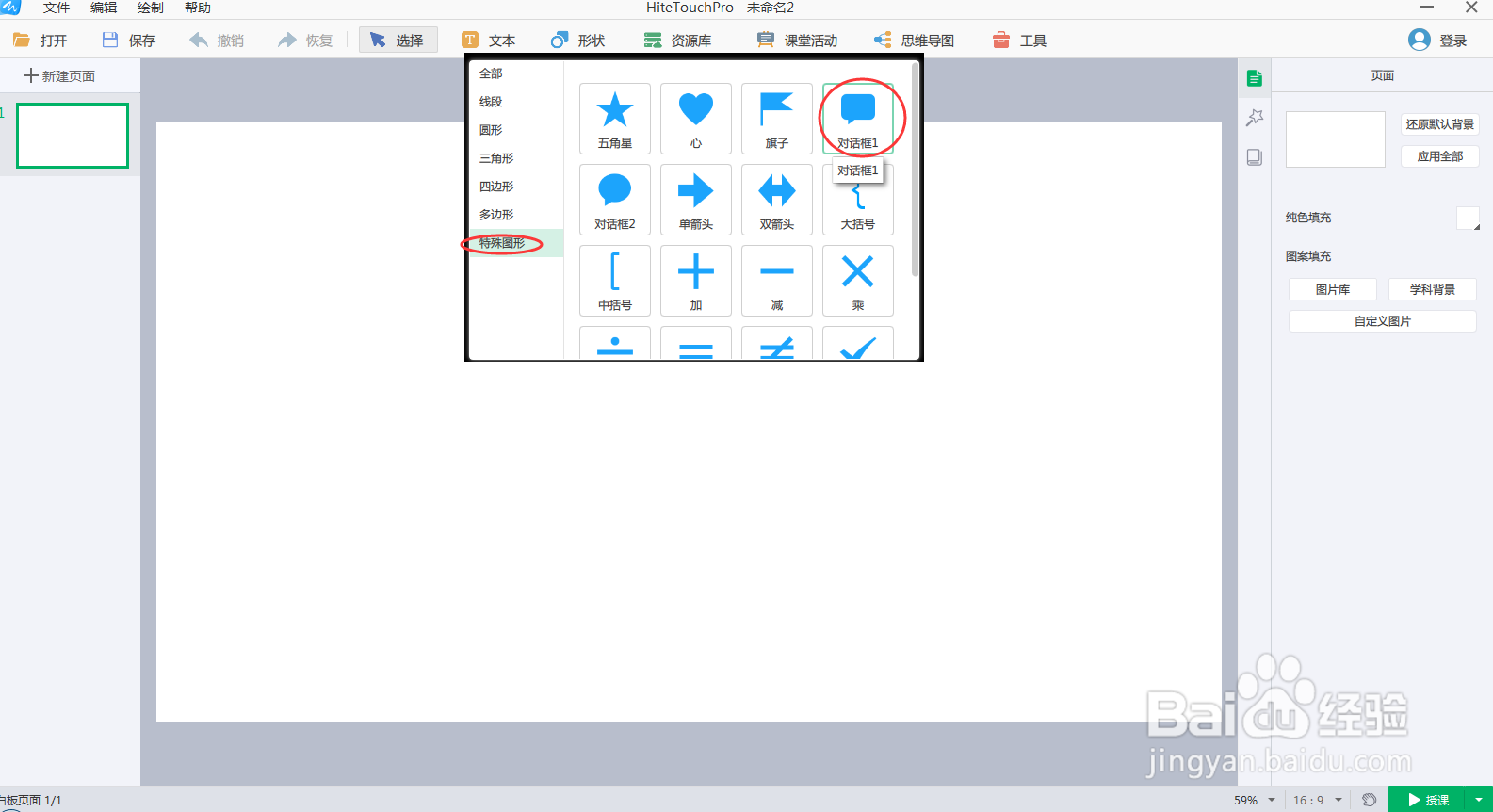Undo last action with 撤销
Viewport: 1493px width, 812px height.
[x=218, y=41]
